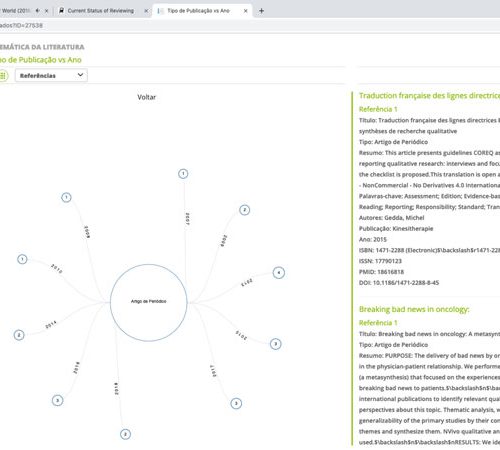Select the 2010 year node circle
This screenshot has width=500, height=450.
pyautogui.click(x=22, y=259)
